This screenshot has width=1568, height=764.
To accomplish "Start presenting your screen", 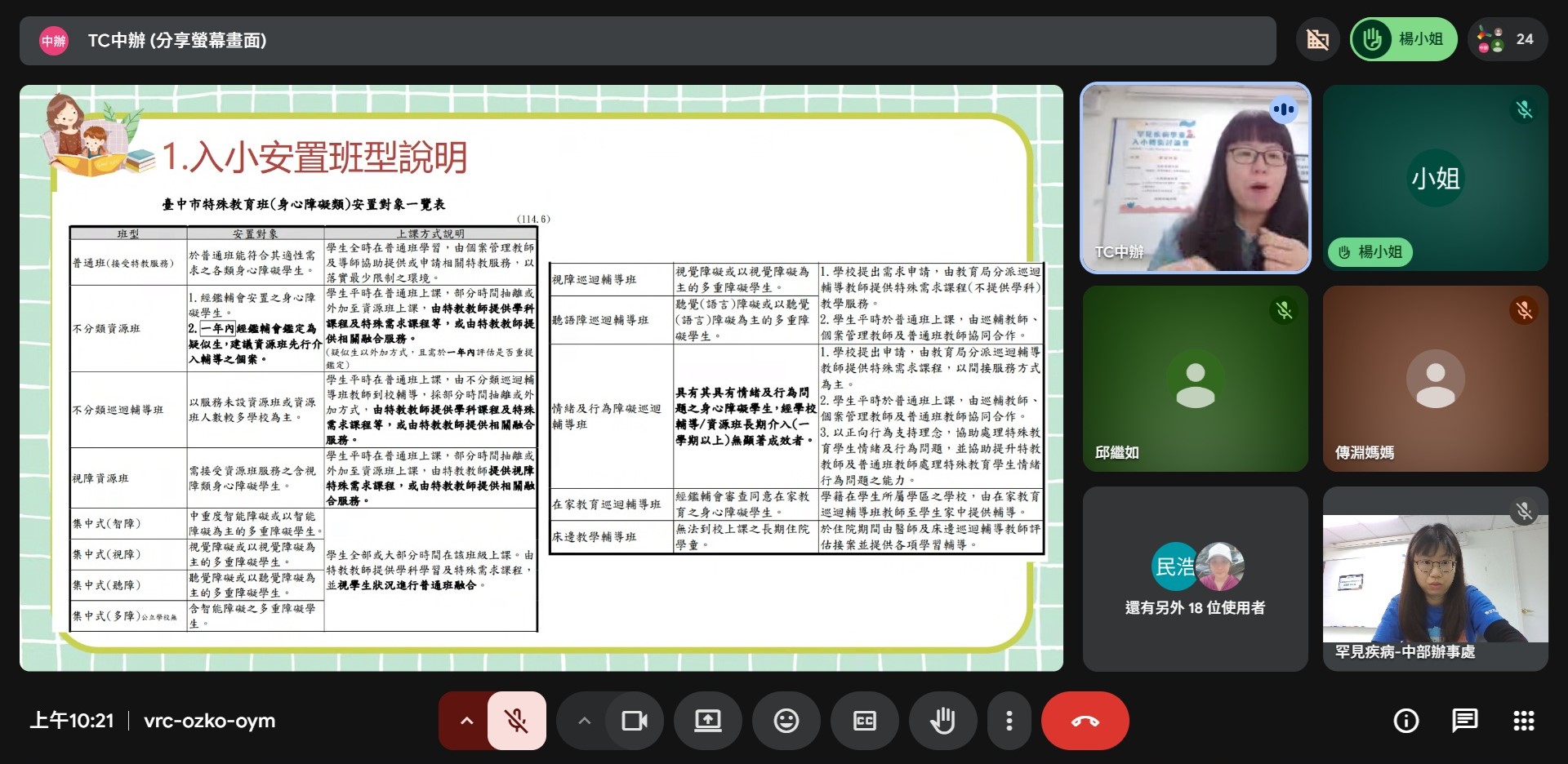I will tap(707, 721).
